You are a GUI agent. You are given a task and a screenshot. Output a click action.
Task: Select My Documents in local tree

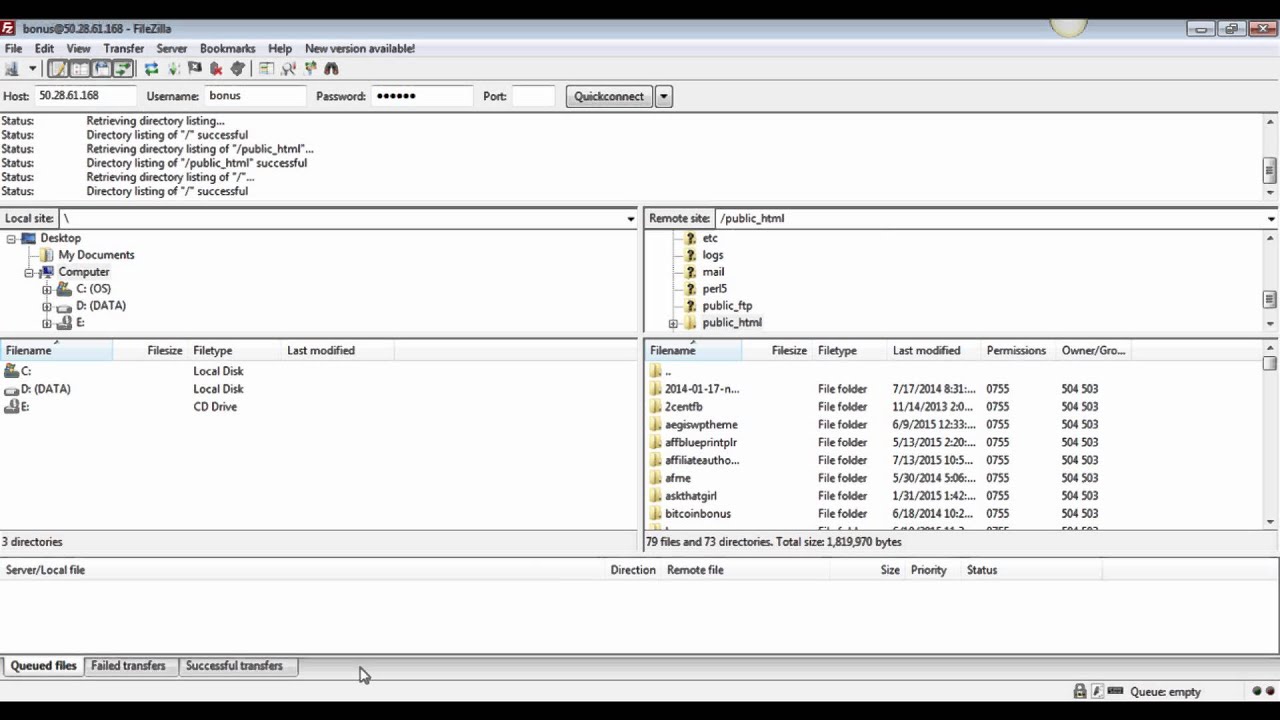[x=96, y=255]
